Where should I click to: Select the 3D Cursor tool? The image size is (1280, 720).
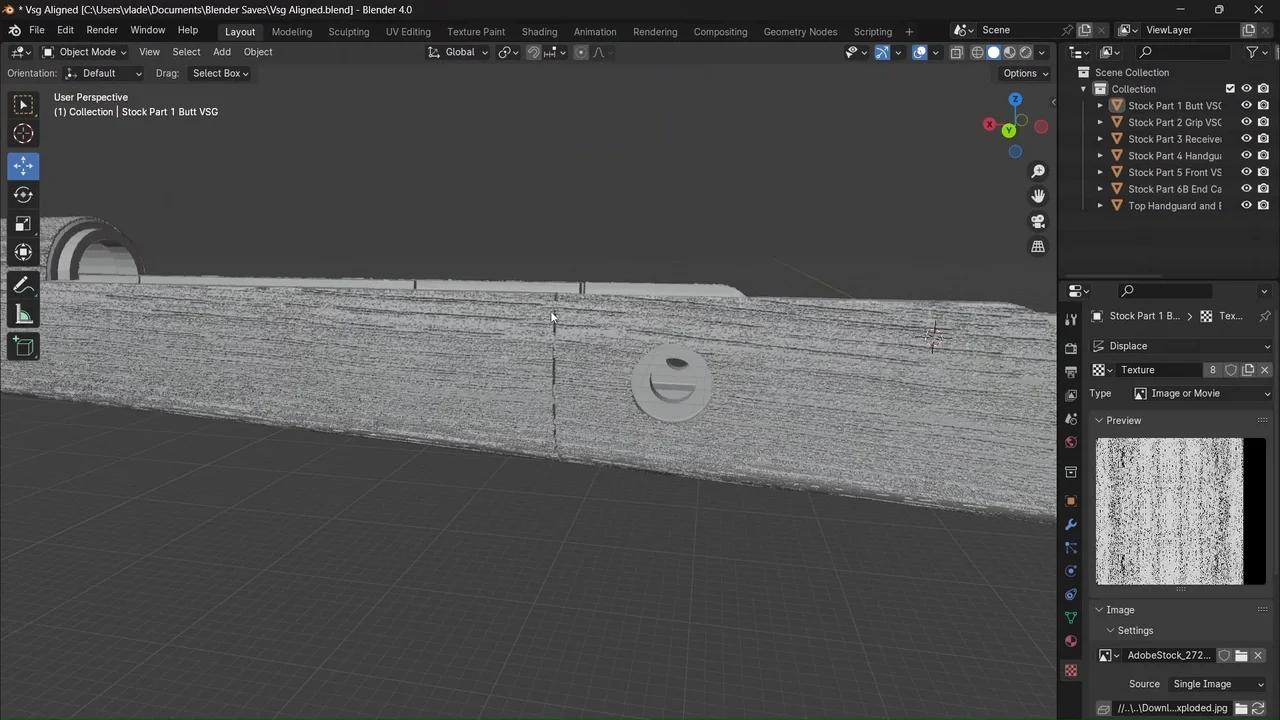[x=23, y=133]
